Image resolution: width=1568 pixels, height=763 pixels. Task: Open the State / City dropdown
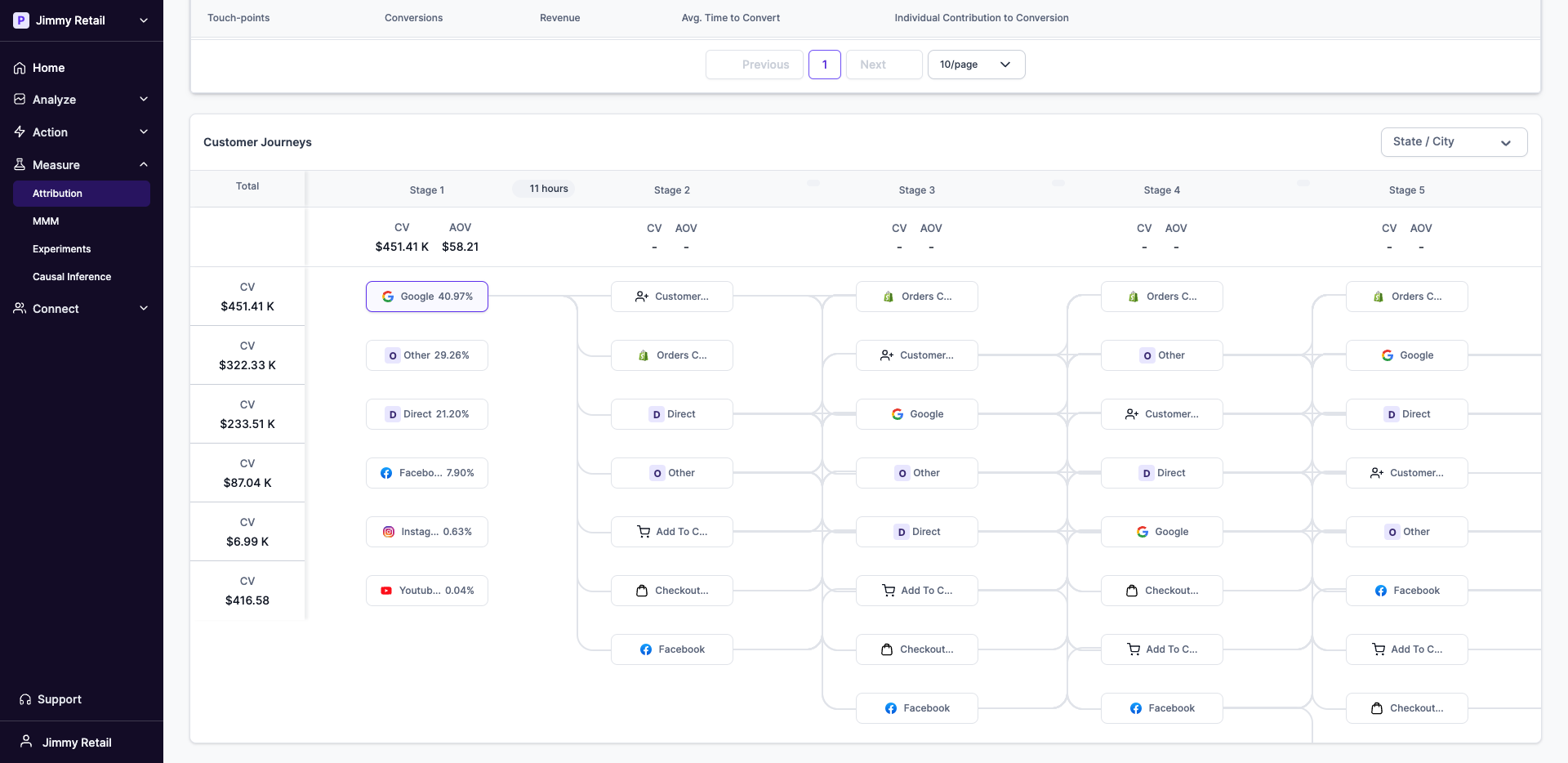(x=1454, y=141)
